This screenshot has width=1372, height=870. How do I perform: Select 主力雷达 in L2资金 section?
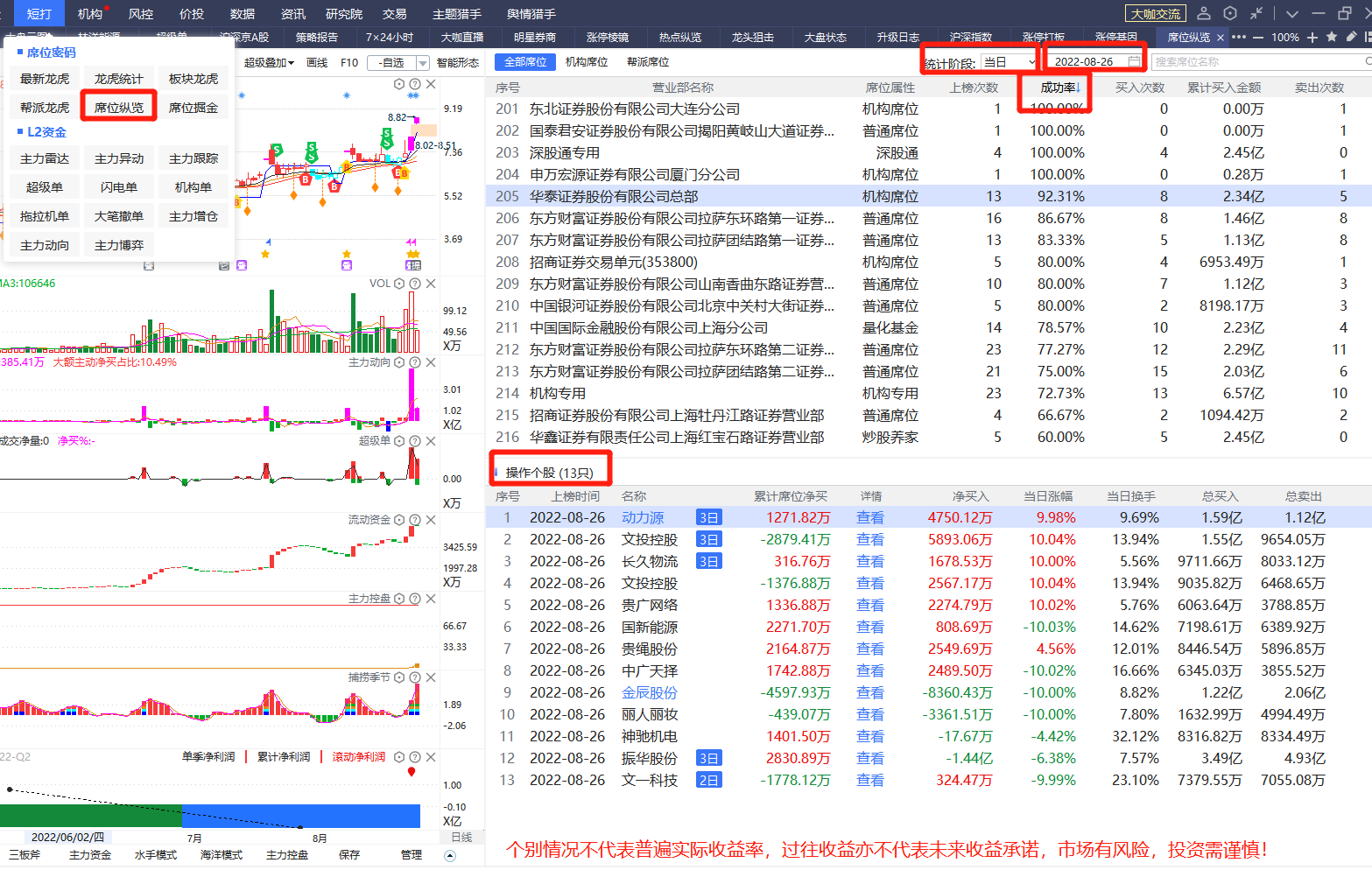45,158
